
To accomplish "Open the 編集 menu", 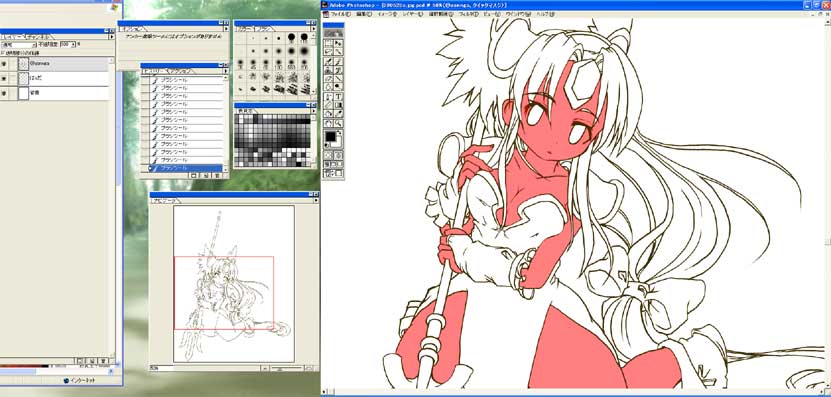I will 365,14.
